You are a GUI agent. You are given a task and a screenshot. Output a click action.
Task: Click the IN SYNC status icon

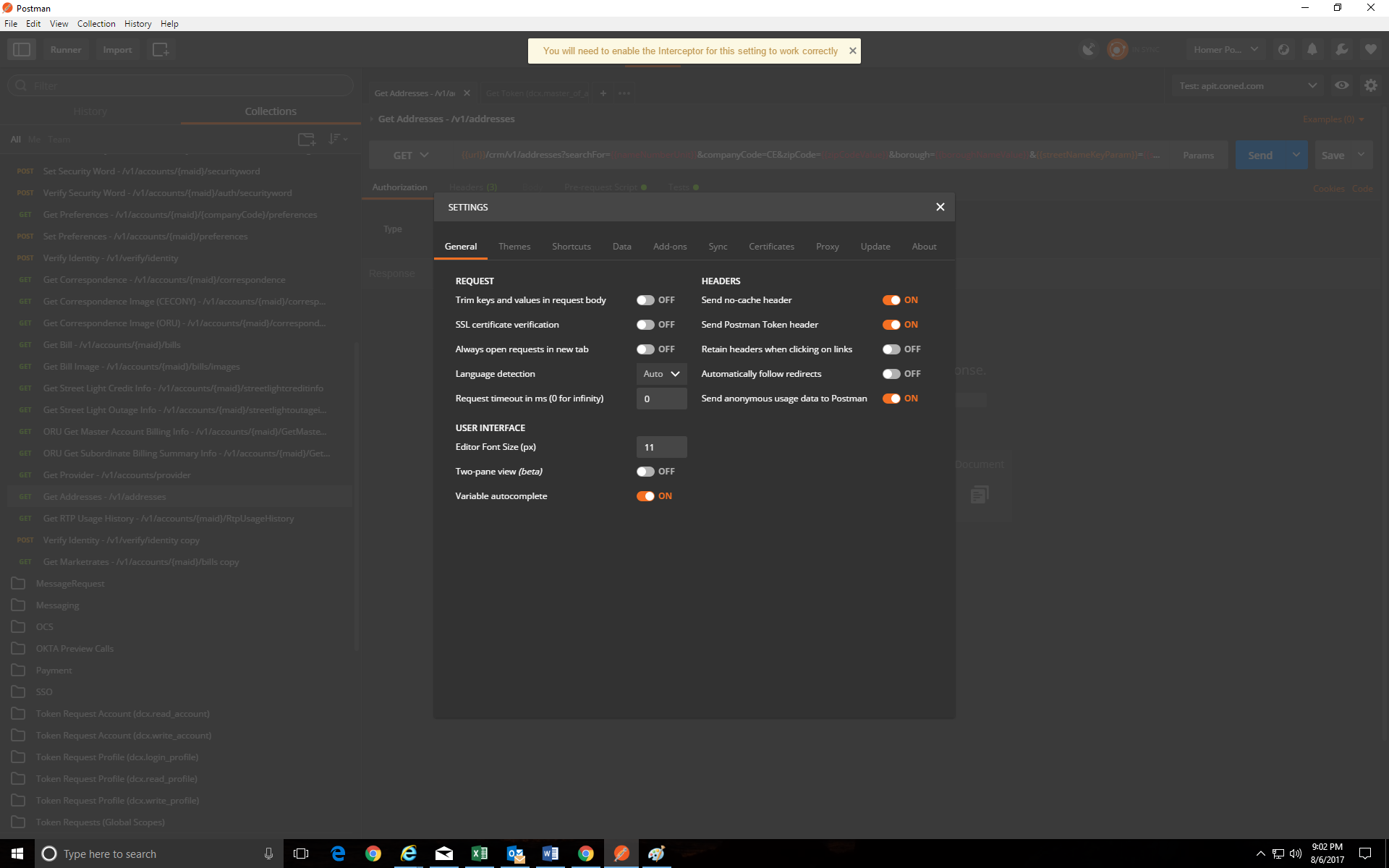(x=1116, y=49)
